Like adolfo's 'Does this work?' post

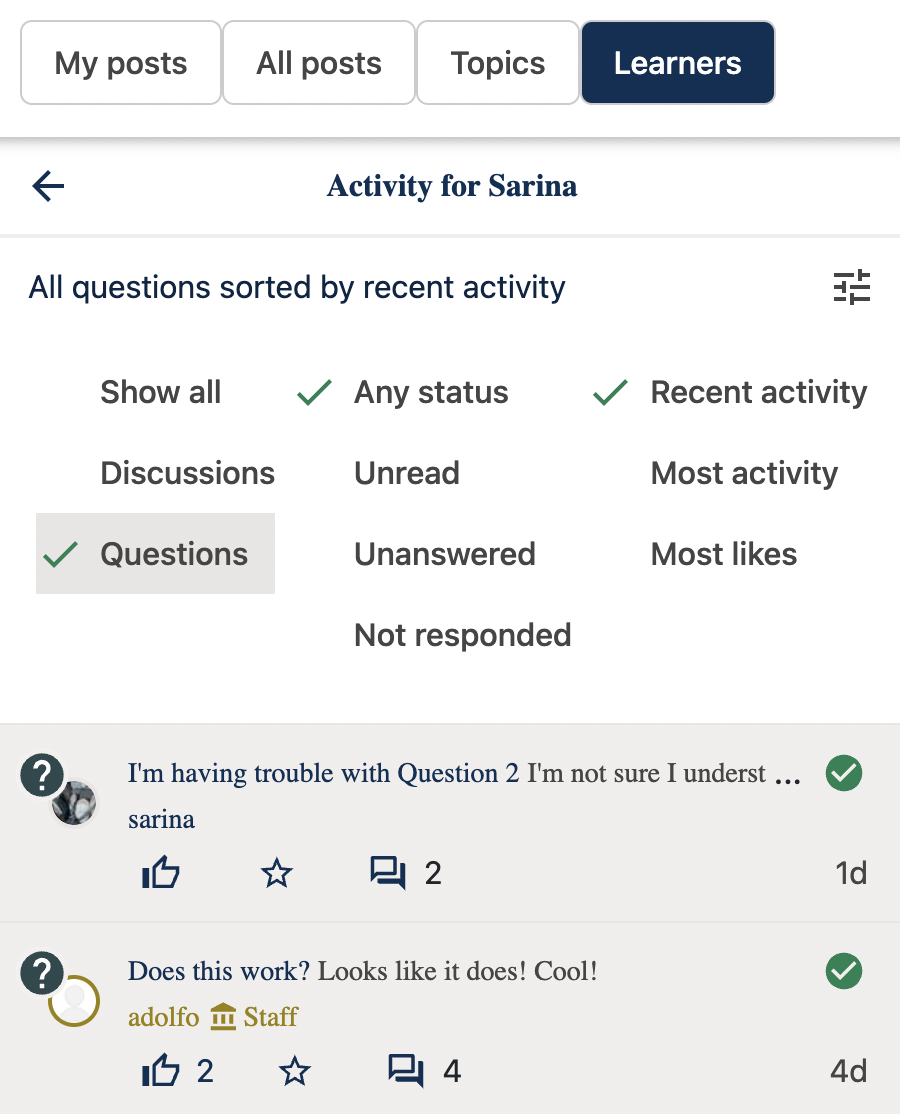[x=160, y=1072]
